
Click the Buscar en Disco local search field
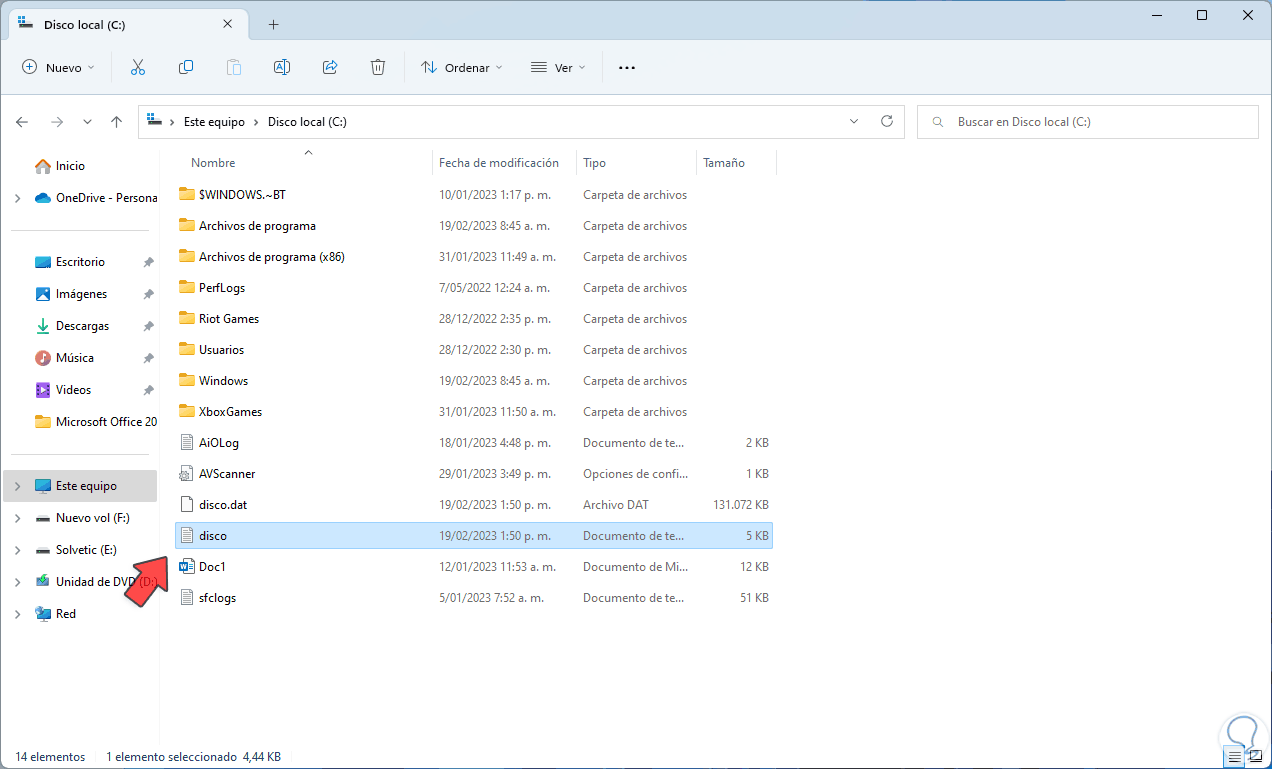(x=1087, y=122)
